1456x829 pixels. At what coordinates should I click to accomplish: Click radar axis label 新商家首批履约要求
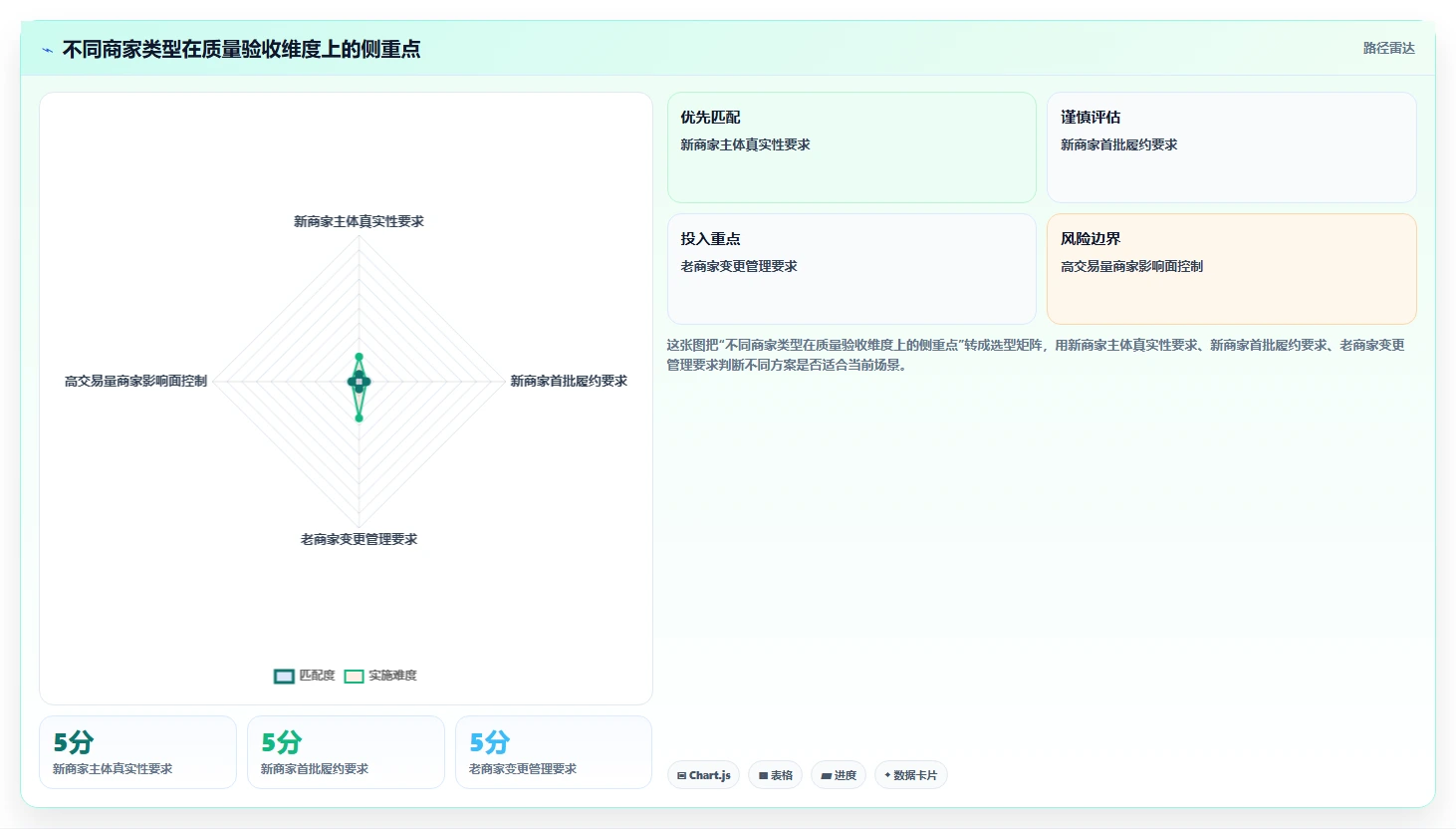click(x=569, y=381)
